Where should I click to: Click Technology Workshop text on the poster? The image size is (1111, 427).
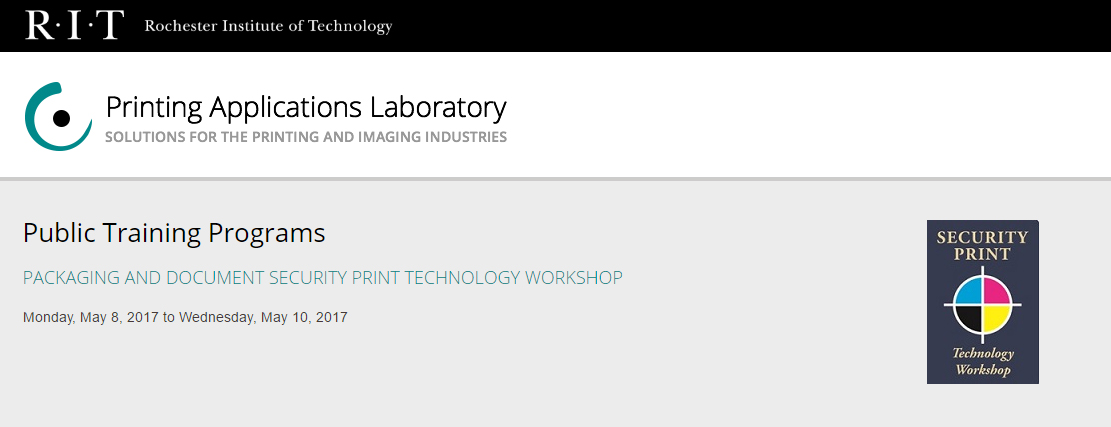click(983, 362)
